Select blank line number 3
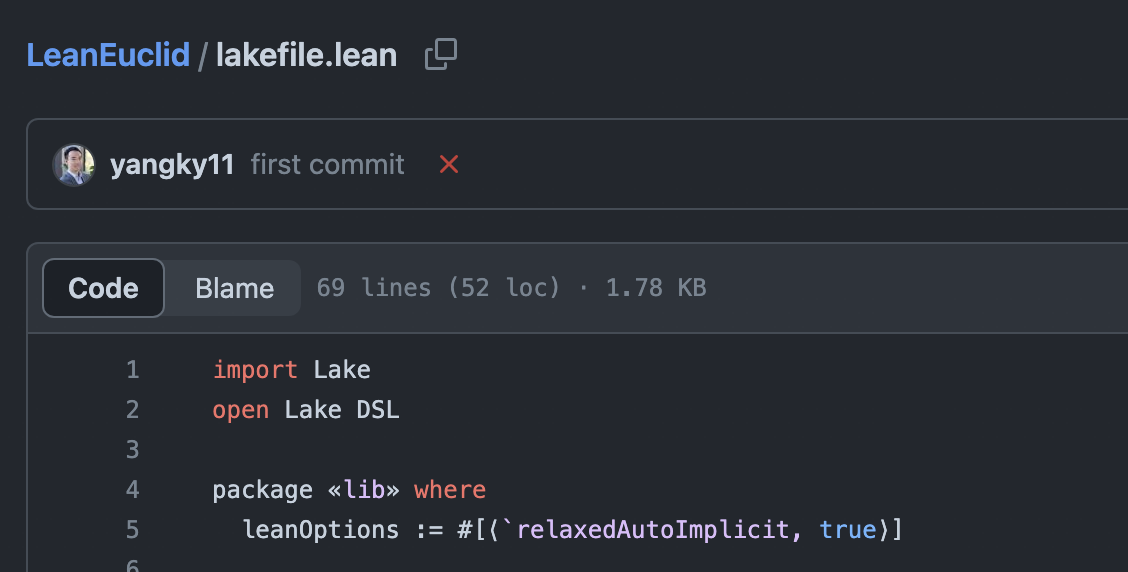1128x572 pixels. (x=132, y=450)
